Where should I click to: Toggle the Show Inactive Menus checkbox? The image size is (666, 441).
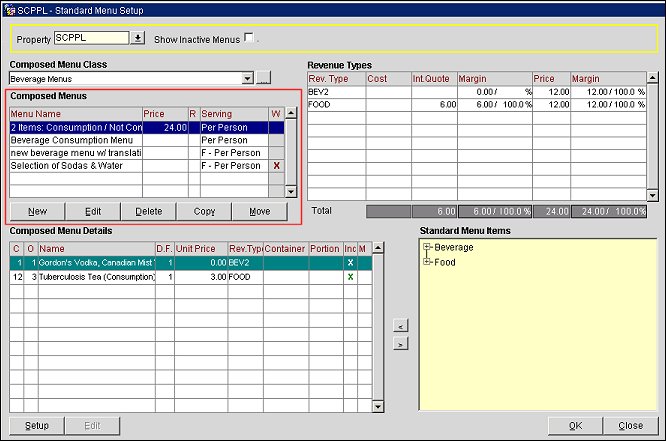249,38
